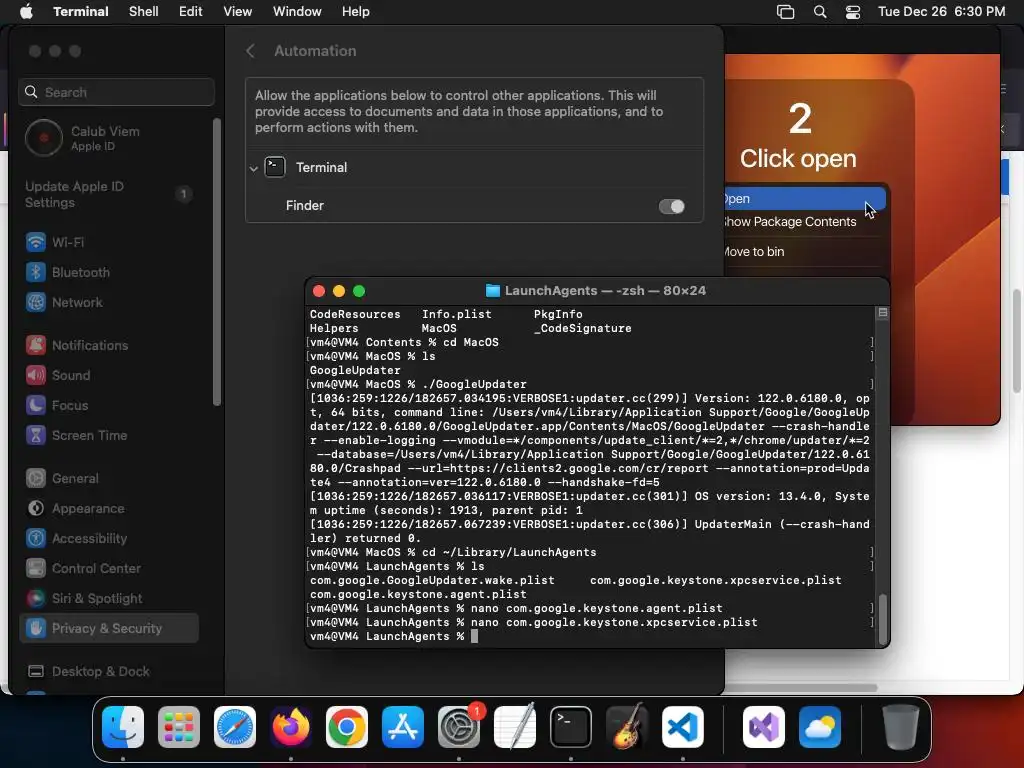Open the Edit menu
Screen dimensions: 1024x768
(x=191, y=11)
